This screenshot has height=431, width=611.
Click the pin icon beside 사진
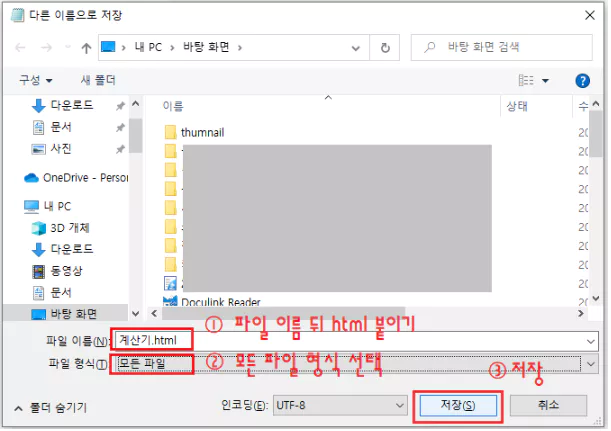pyautogui.click(x=120, y=149)
